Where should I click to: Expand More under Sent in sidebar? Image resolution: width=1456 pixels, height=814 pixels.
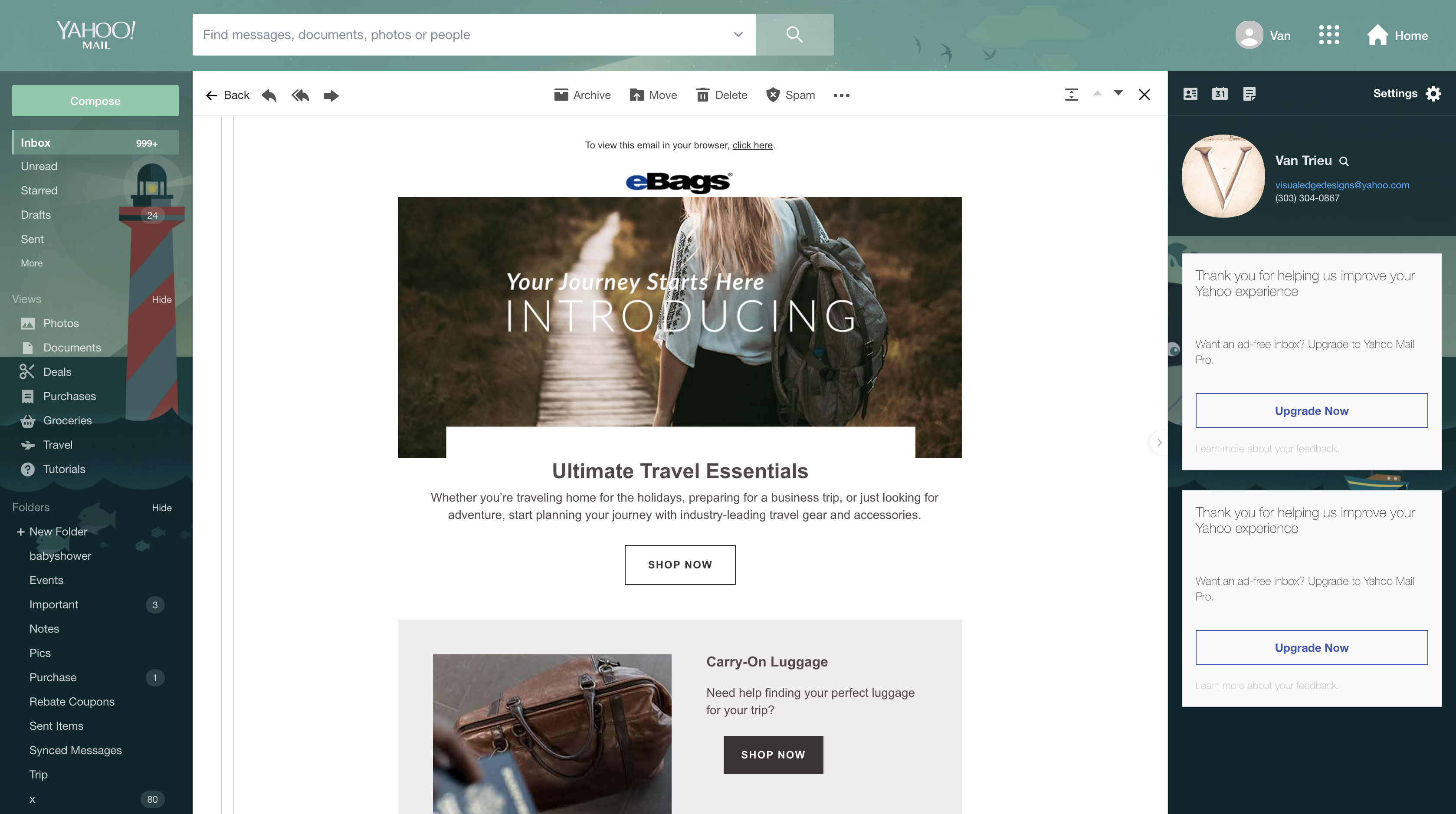[32, 263]
